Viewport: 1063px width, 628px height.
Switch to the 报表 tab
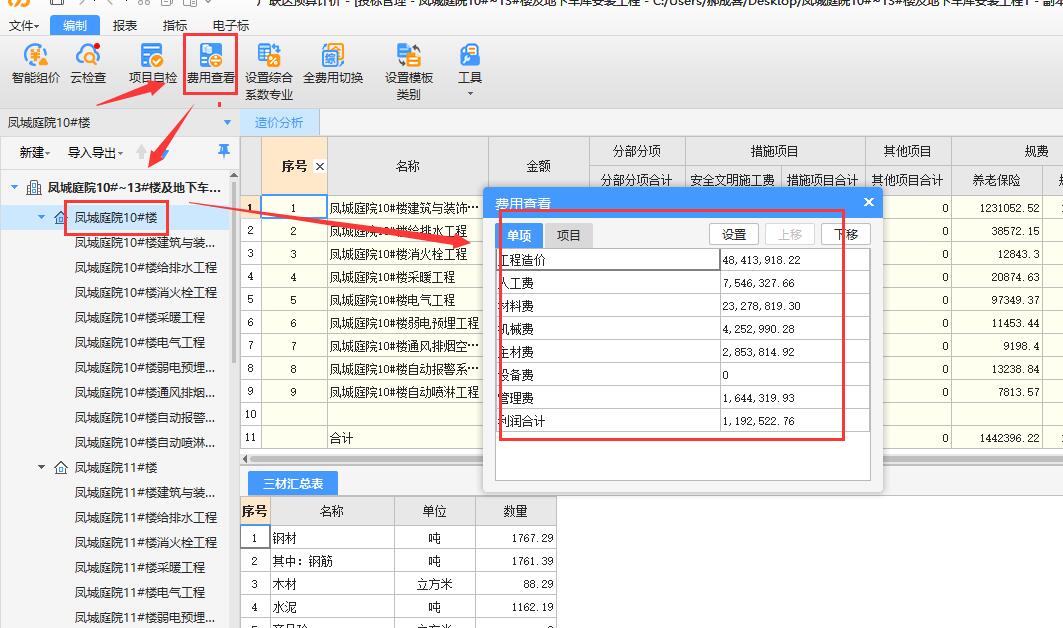click(x=125, y=26)
